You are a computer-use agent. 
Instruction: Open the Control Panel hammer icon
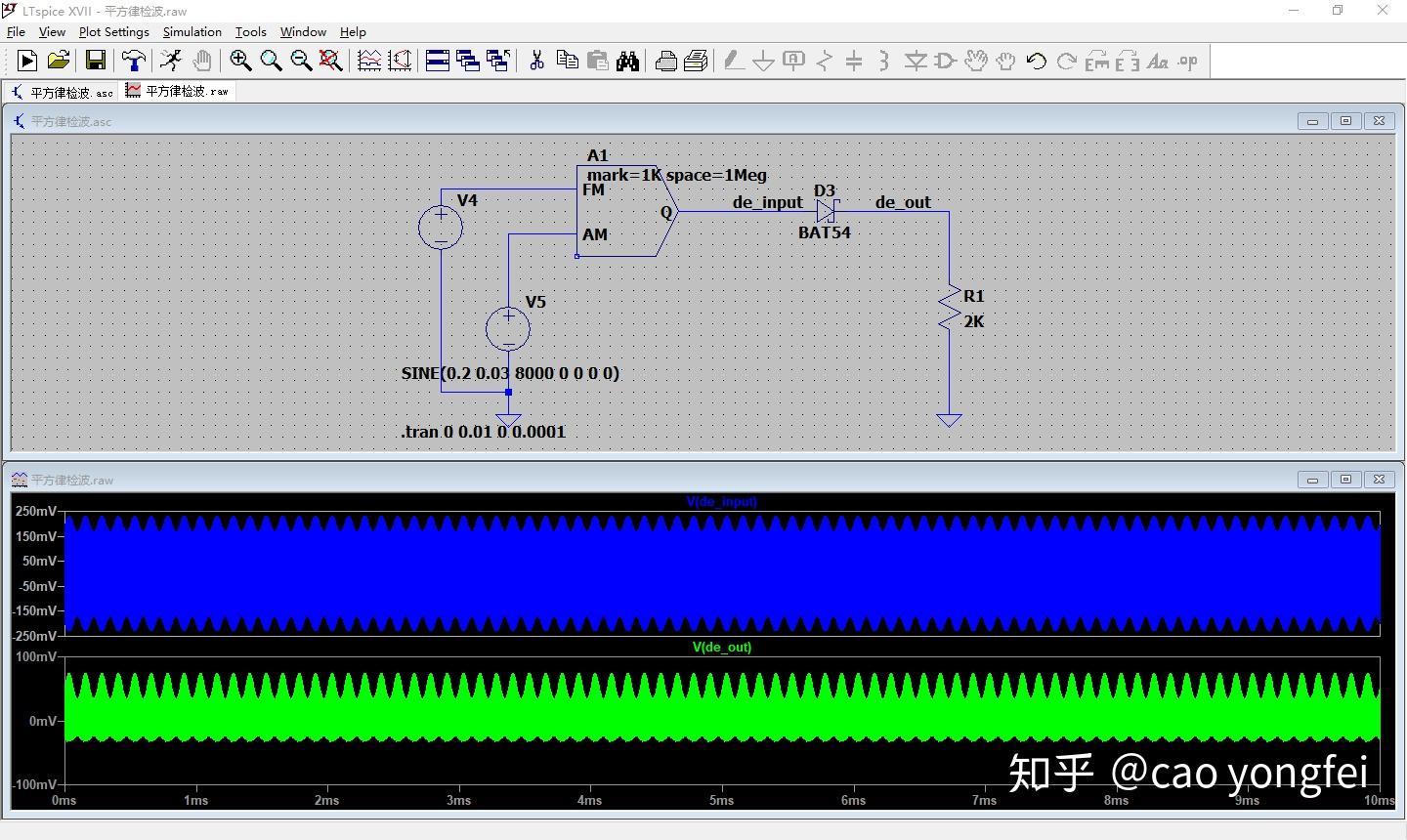[133, 61]
